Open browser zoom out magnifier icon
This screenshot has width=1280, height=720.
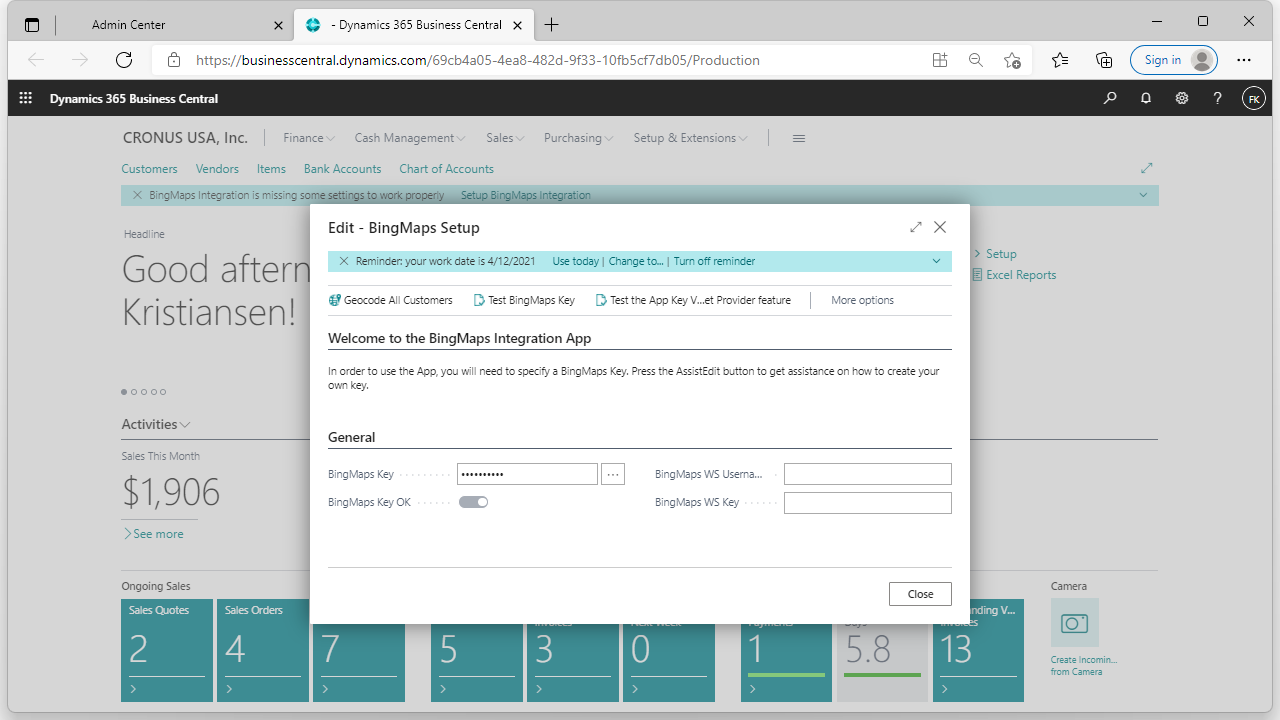975,60
